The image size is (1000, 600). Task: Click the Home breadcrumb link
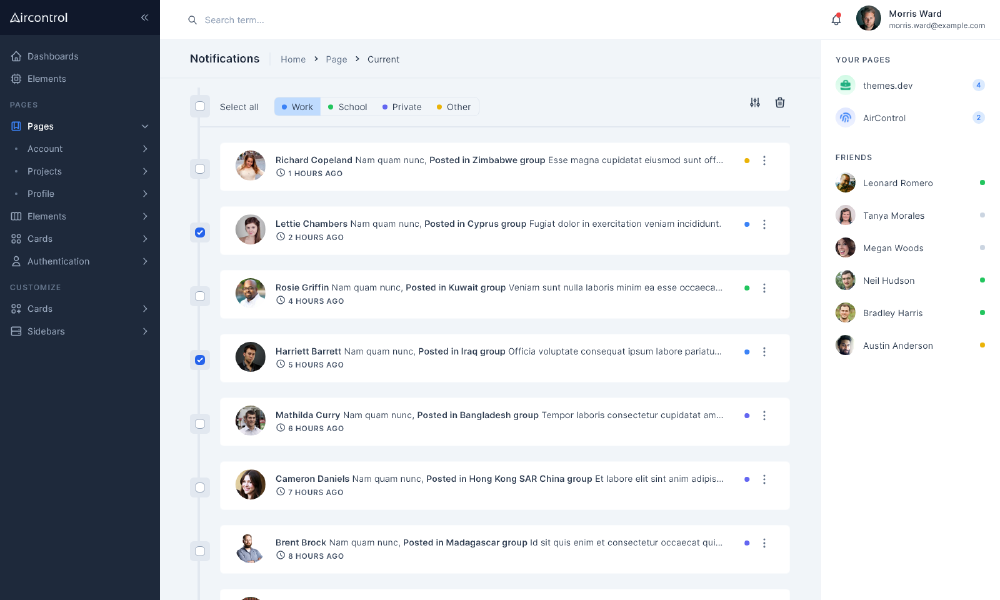pyautogui.click(x=292, y=59)
